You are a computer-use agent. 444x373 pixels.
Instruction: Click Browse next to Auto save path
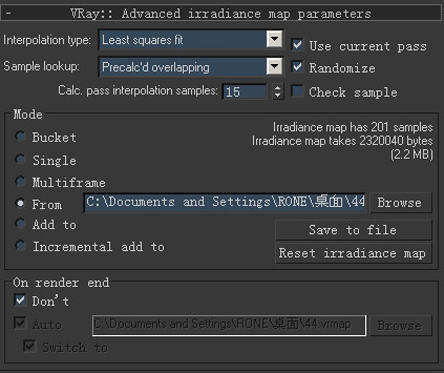tap(401, 325)
